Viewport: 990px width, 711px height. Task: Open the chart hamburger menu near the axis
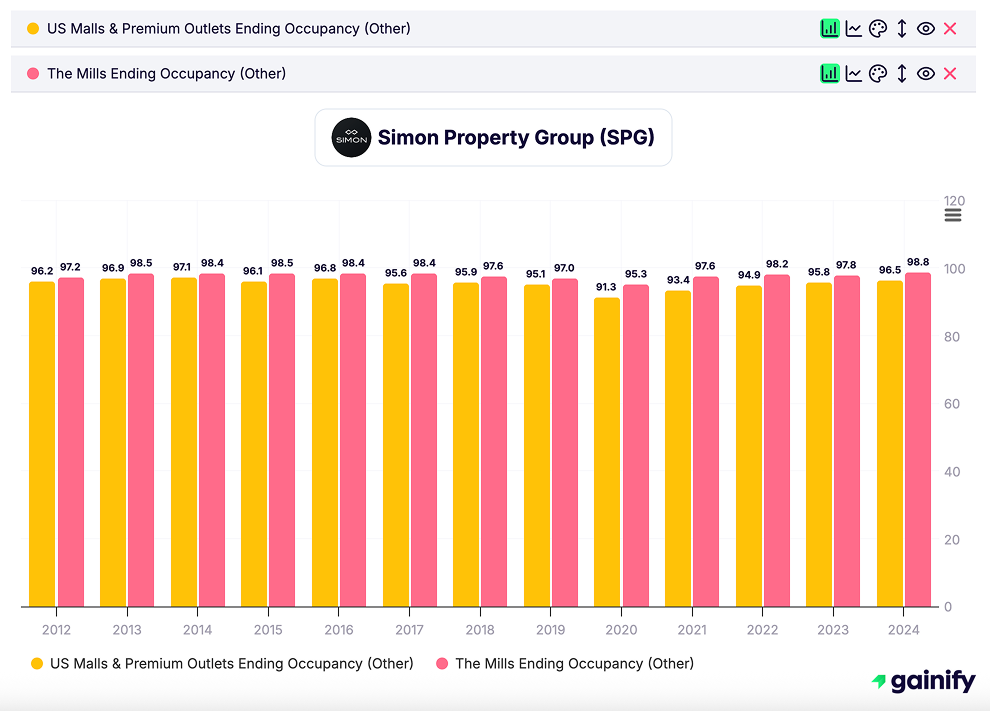coord(952,213)
